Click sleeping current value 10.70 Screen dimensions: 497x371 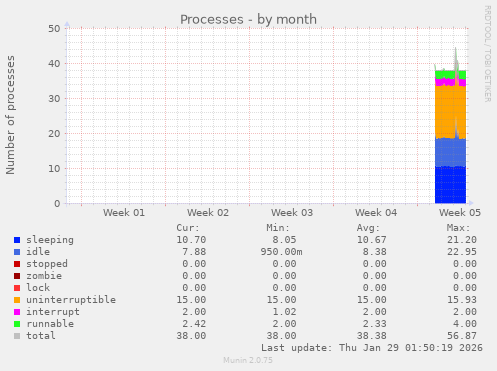tap(191, 240)
